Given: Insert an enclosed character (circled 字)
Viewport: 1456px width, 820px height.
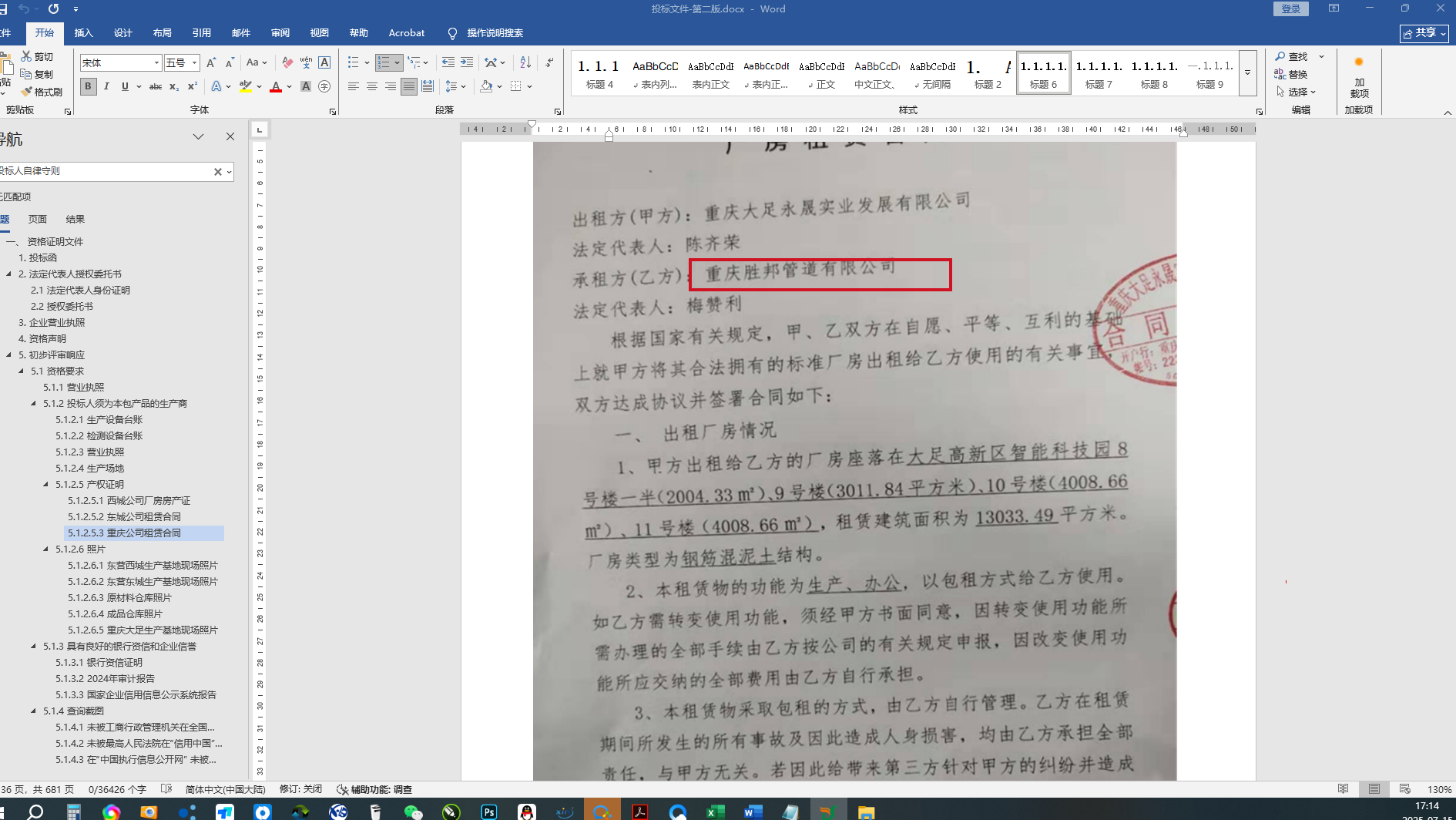Looking at the screenshot, I should click(324, 86).
